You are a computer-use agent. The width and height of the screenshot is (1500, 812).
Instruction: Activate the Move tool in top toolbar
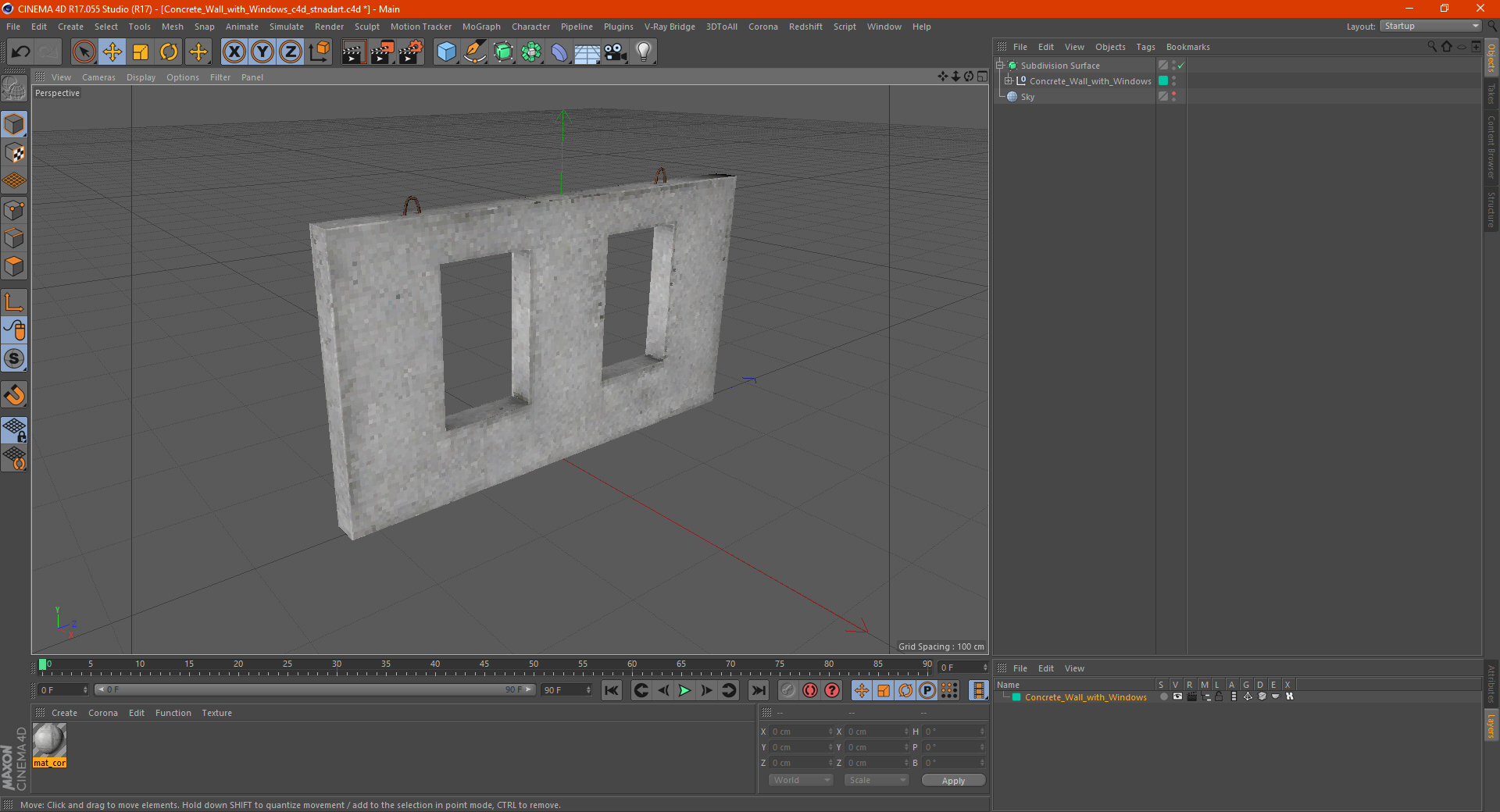[112, 52]
